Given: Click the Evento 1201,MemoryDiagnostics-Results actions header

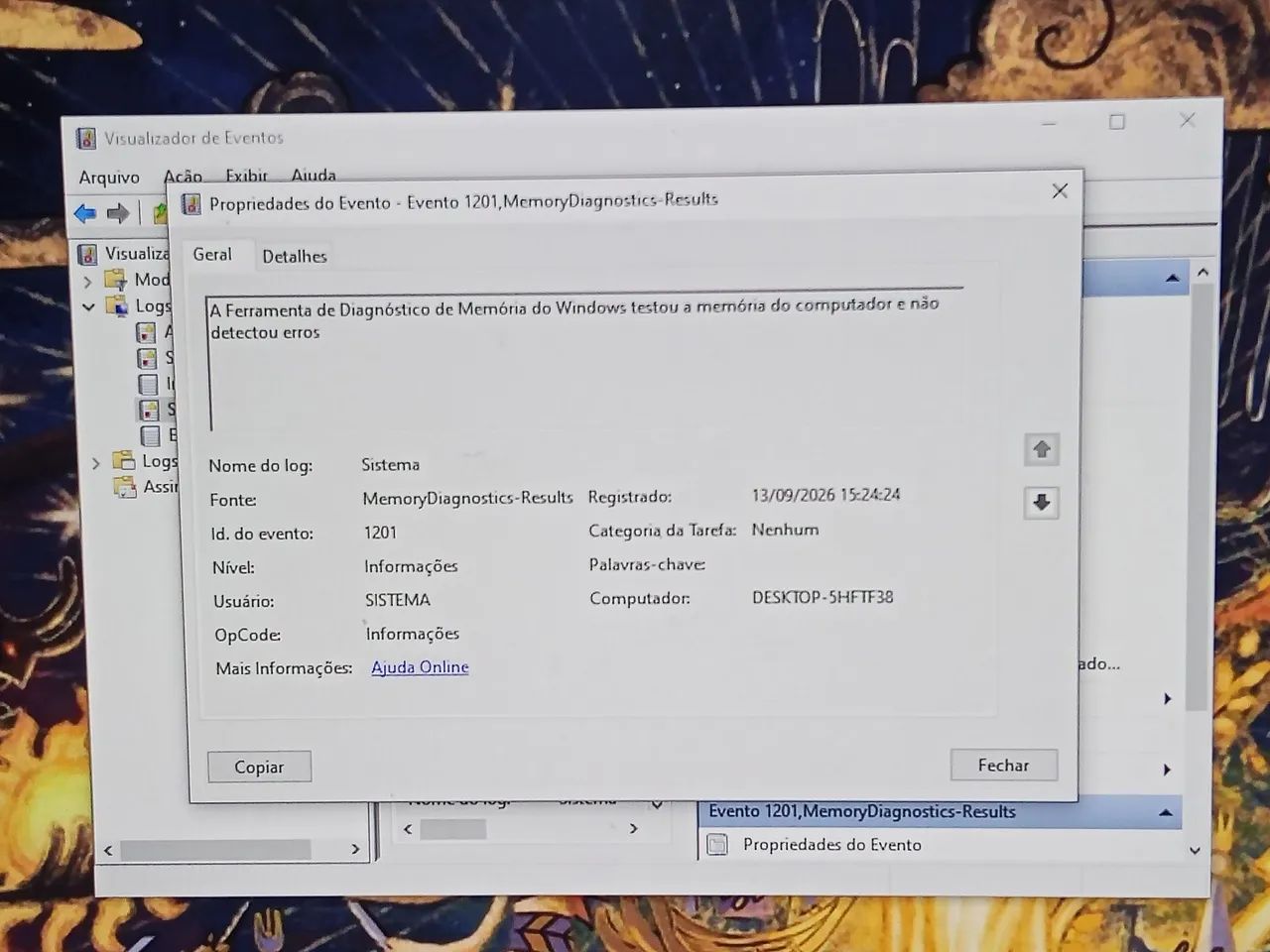Looking at the screenshot, I should click(939, 812).
